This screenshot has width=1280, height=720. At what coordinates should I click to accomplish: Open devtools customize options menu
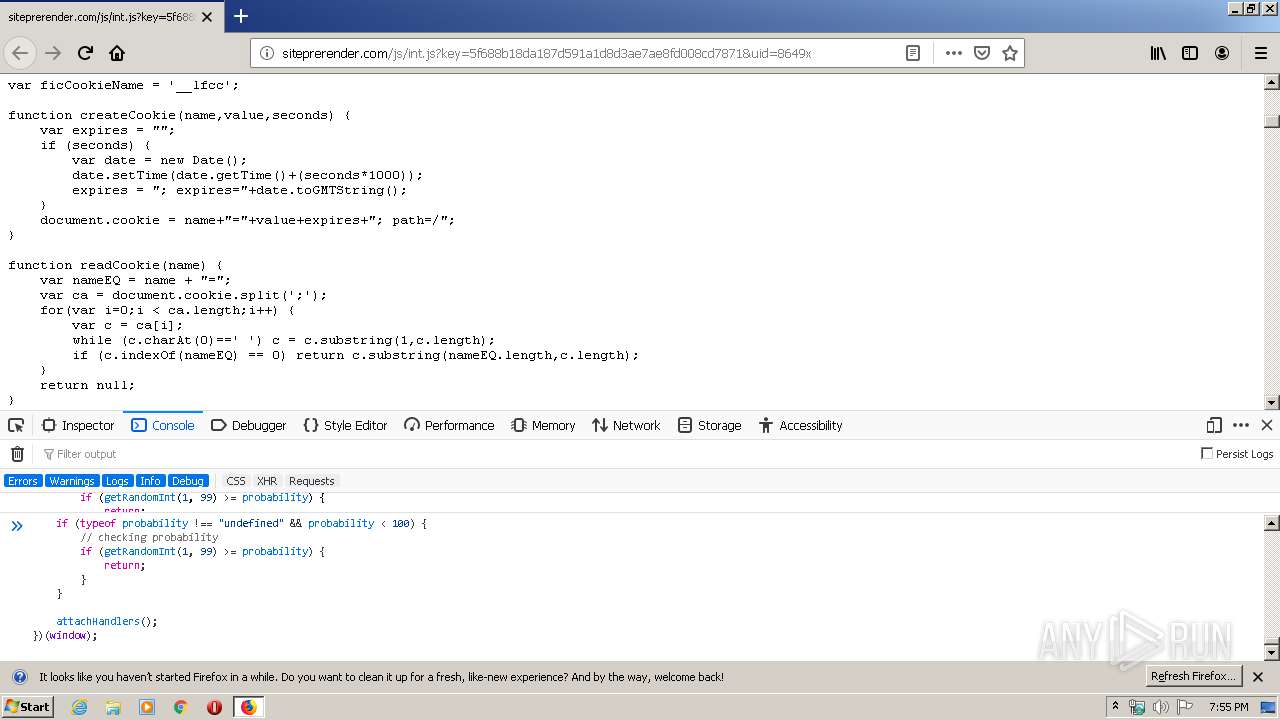point(1241,425)
